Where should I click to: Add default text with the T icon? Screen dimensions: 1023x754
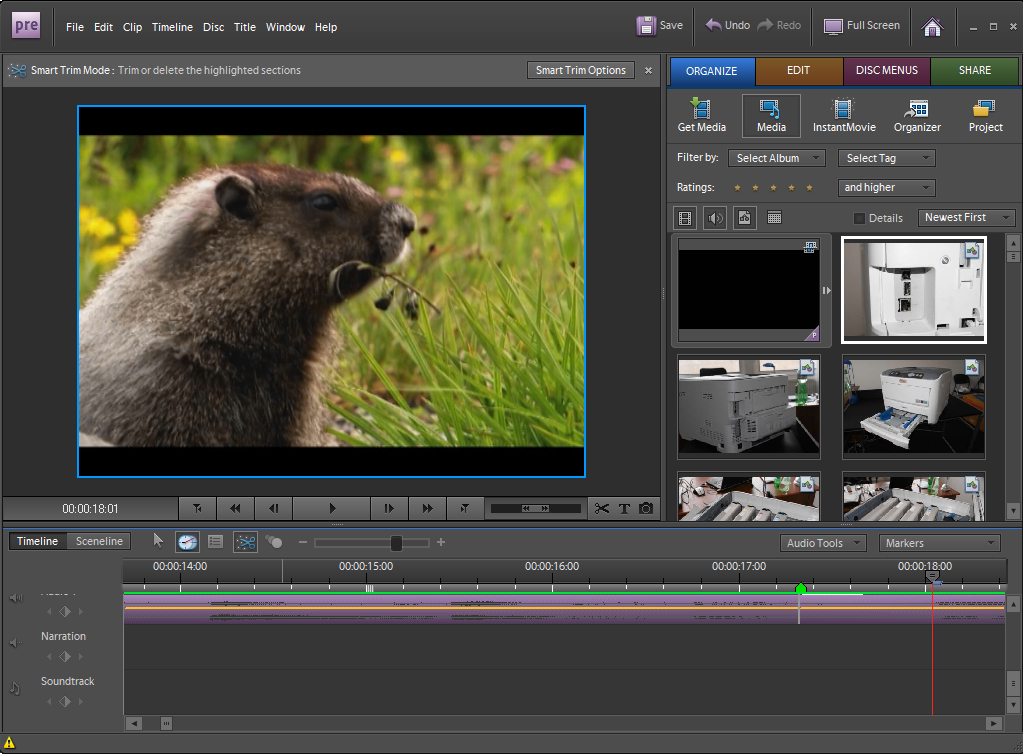[624, 509]
